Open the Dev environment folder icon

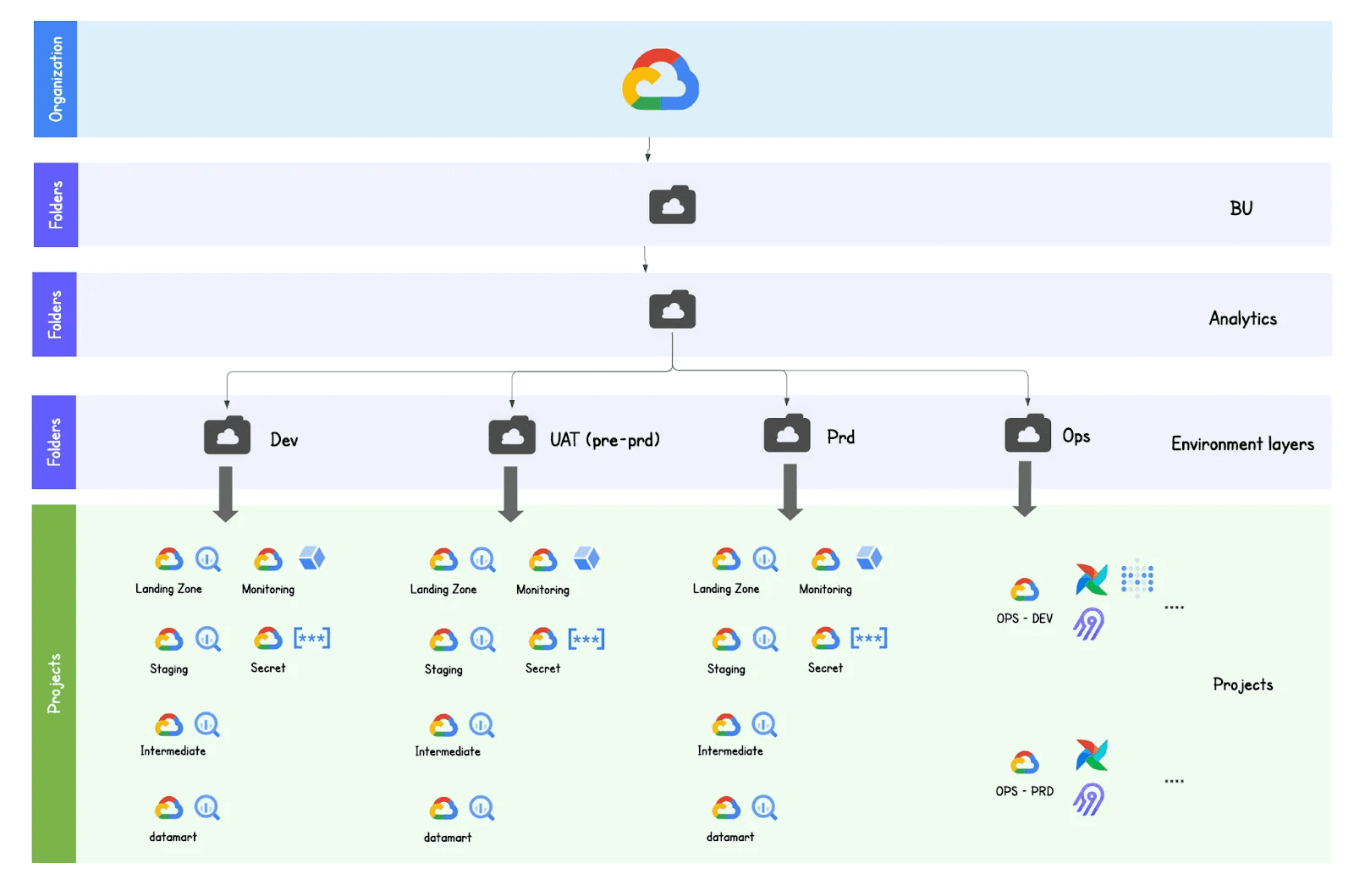[227, 436]
